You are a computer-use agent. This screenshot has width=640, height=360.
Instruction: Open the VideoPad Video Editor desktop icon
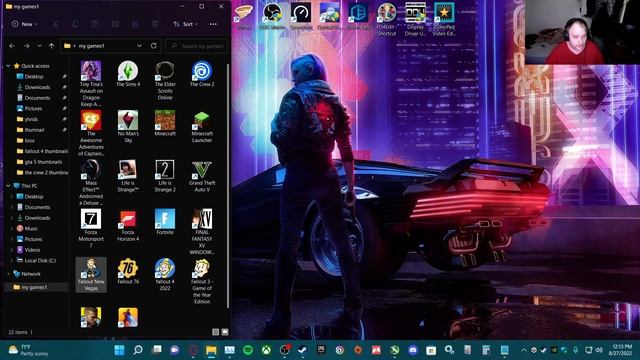click(x=444, y=19)
